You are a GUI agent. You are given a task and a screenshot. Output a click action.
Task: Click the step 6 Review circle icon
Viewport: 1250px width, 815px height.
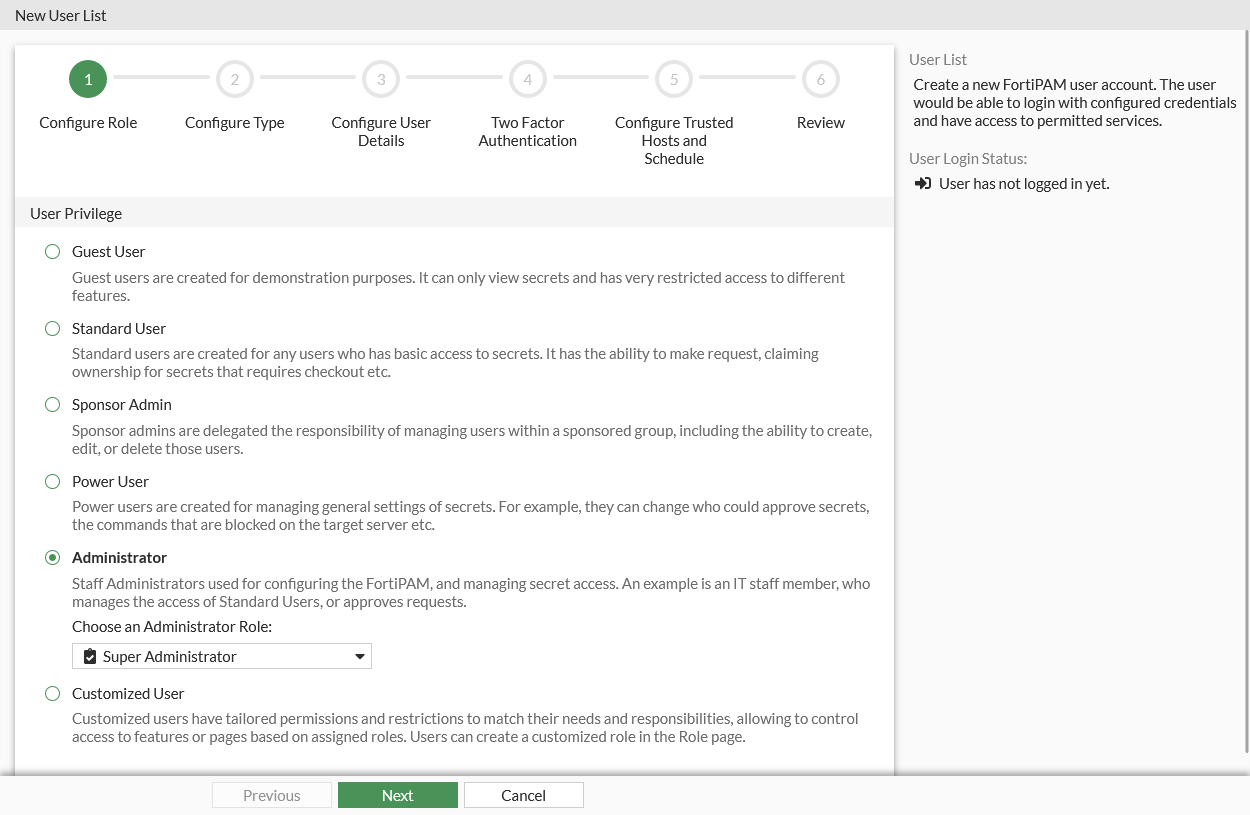click(x=820, y=79)
